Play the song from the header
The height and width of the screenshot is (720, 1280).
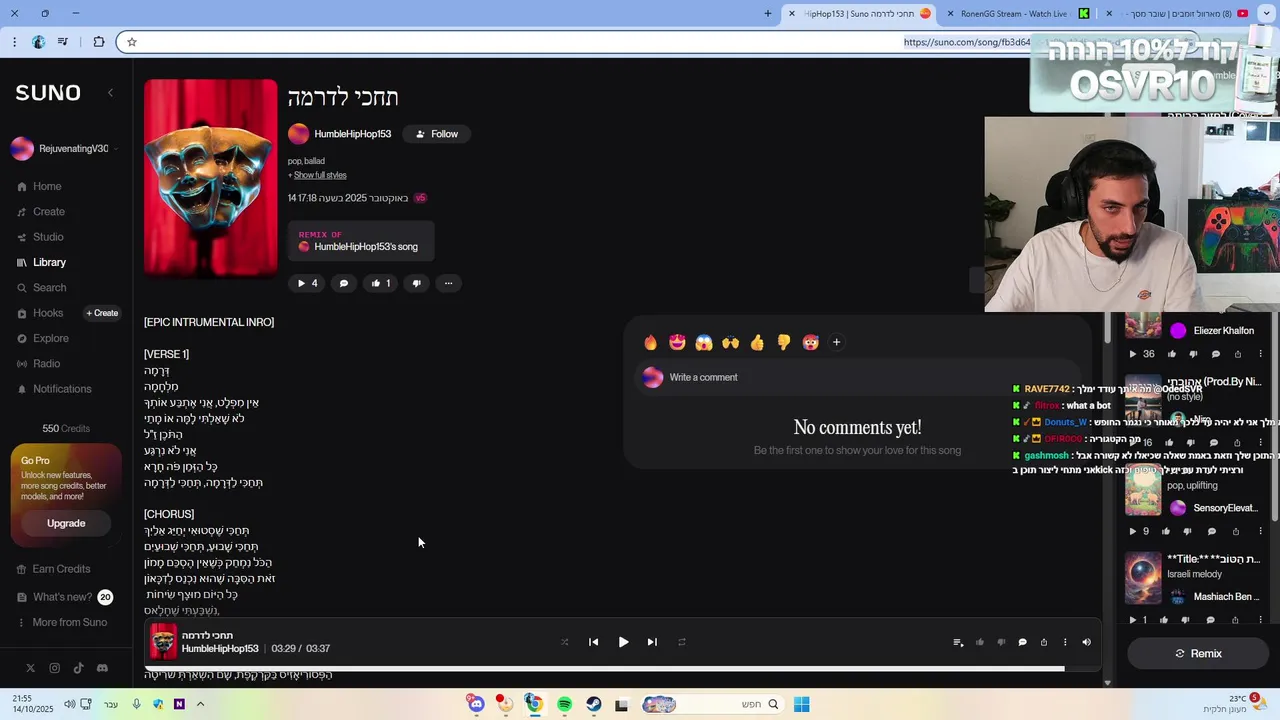click(307, 283)
